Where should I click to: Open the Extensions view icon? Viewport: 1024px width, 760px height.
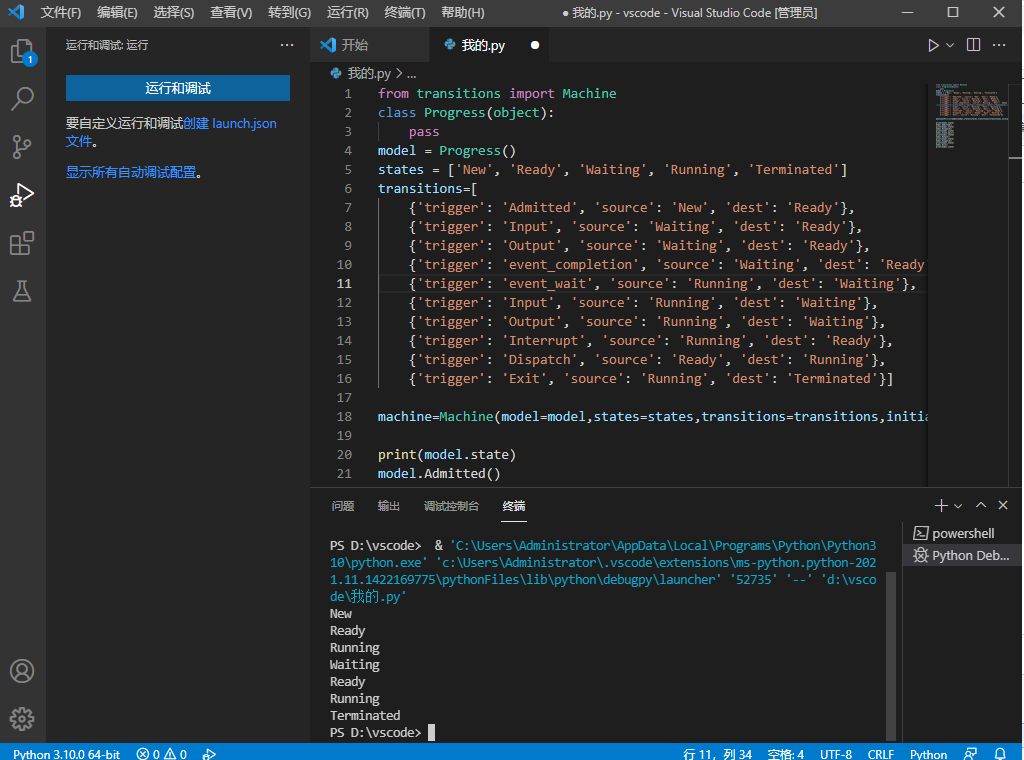(x=22, y=243)
